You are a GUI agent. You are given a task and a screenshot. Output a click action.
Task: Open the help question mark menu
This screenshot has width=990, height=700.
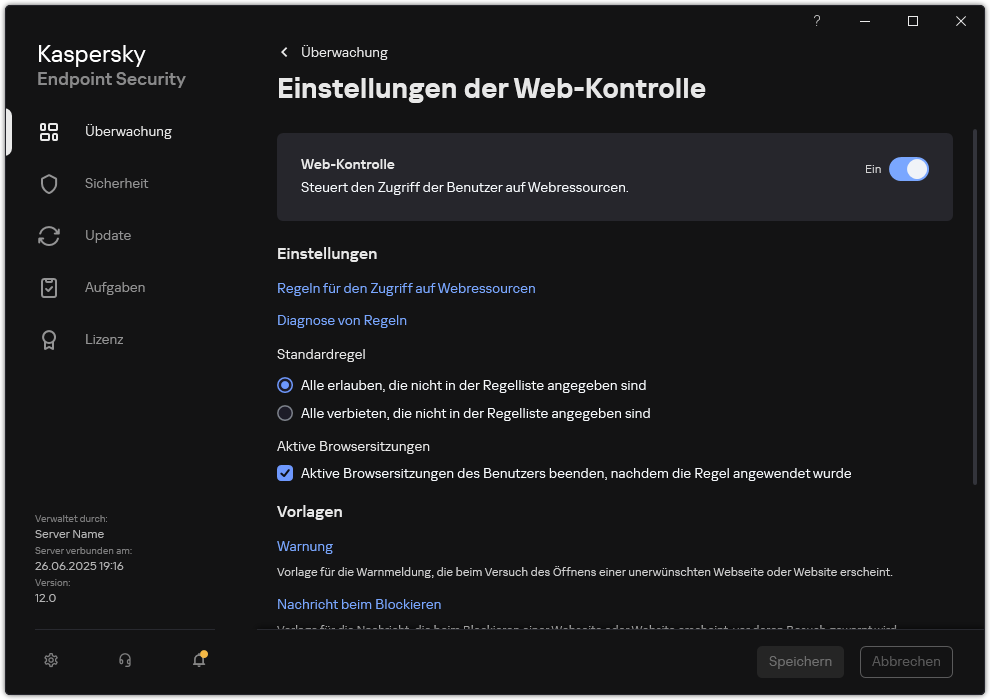click(x=816, y=21)
